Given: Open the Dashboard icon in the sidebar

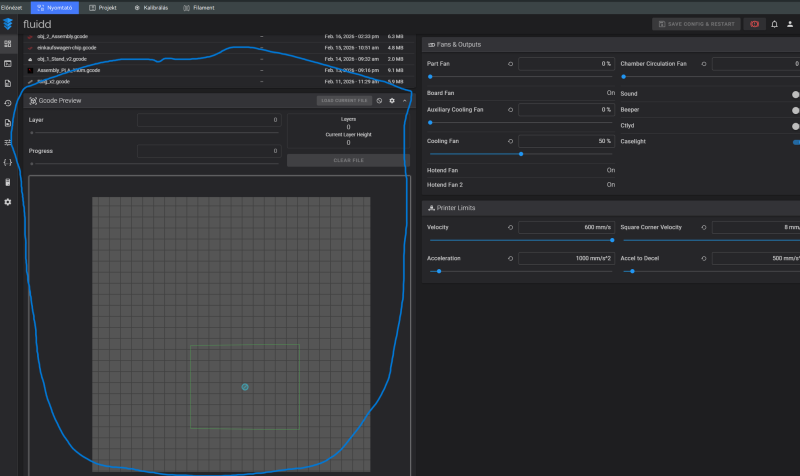Looking at the screenshot, I should pos(8,44).
